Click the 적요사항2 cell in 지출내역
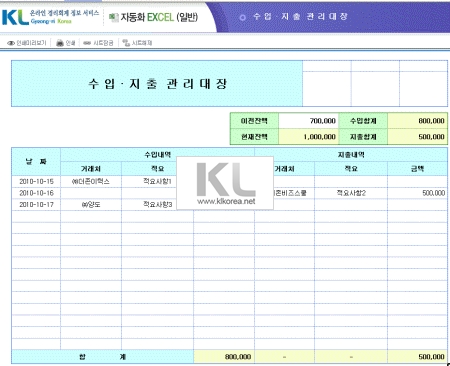 coord(351,193)
